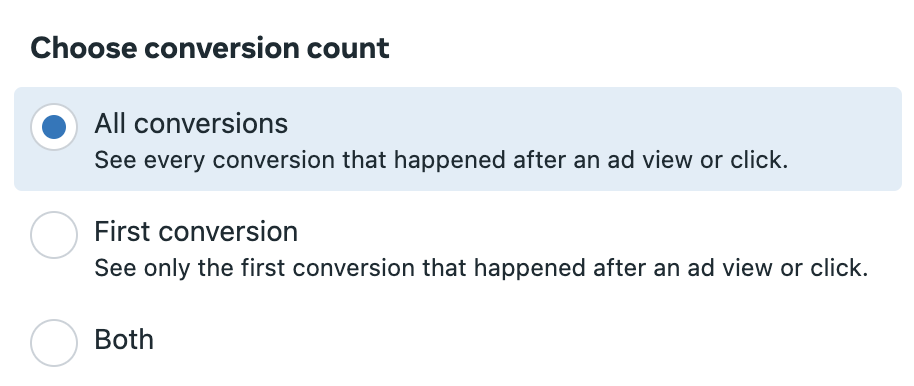Click the highlighted All conversions row background
The width and height of the screenshot is (914, 386).
(x=458, y=139)
